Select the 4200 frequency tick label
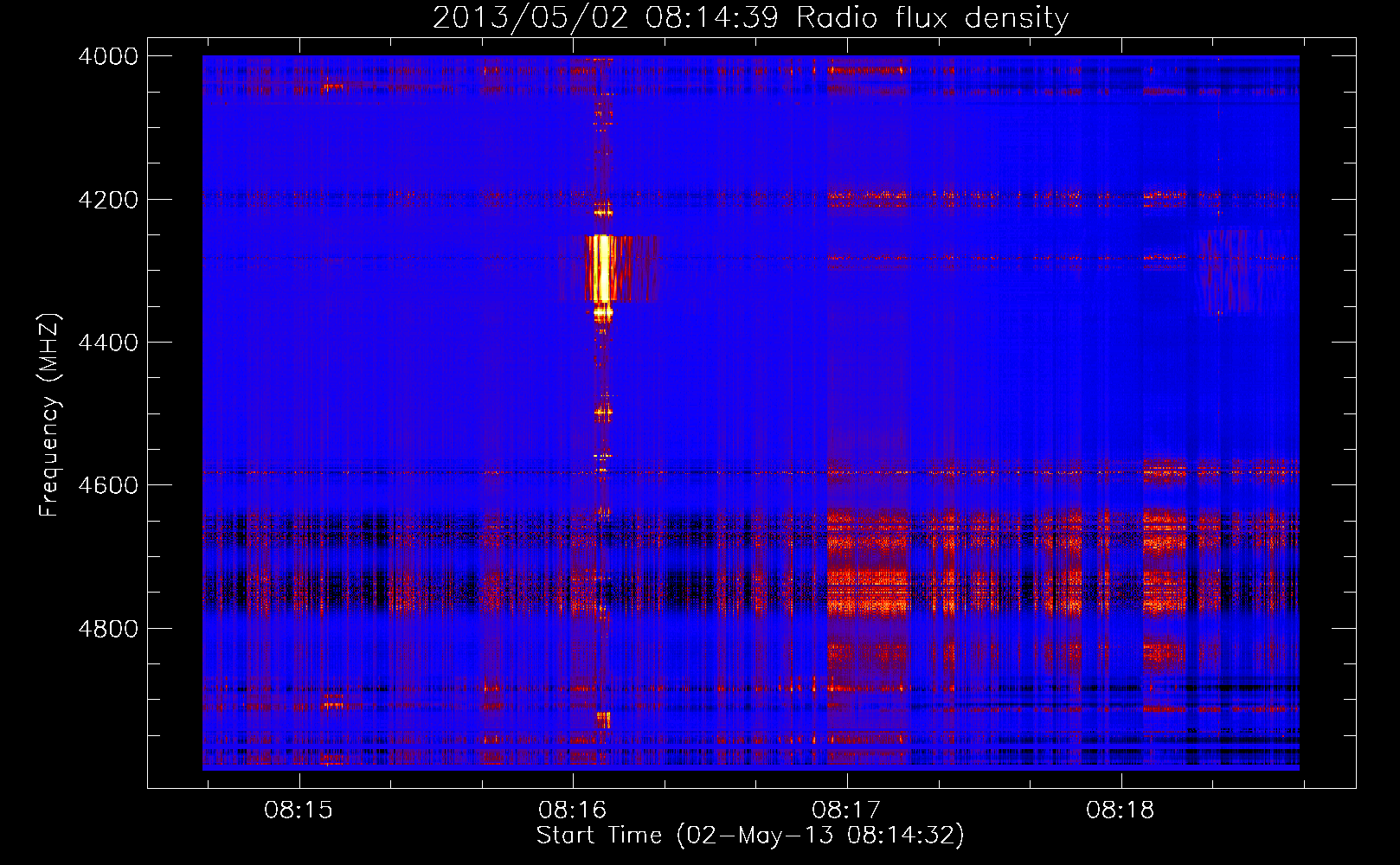The height and width of the screenshot is (865, 1400). pos(108,200)
